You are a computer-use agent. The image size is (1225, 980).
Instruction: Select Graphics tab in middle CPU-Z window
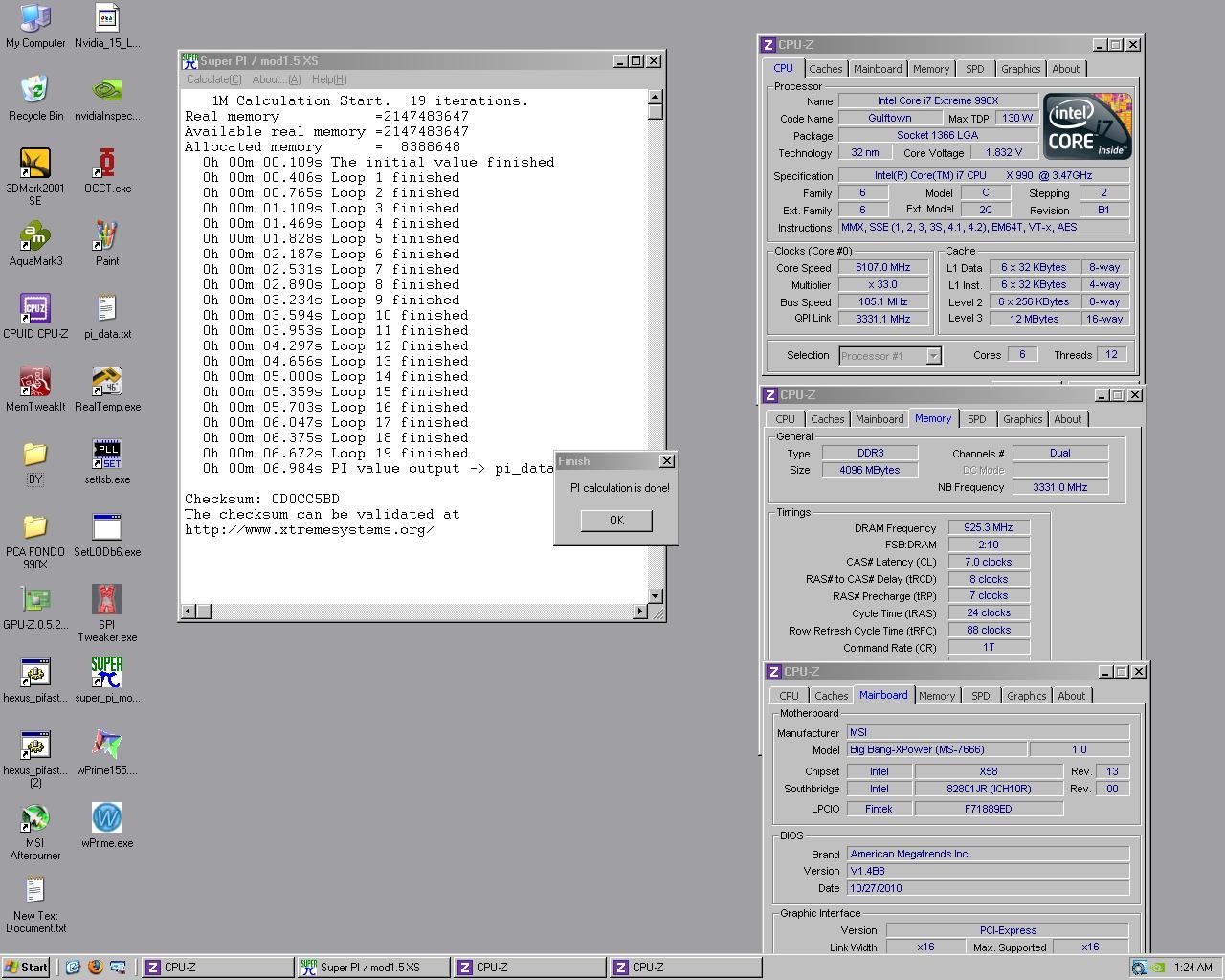pos(1022,419)
